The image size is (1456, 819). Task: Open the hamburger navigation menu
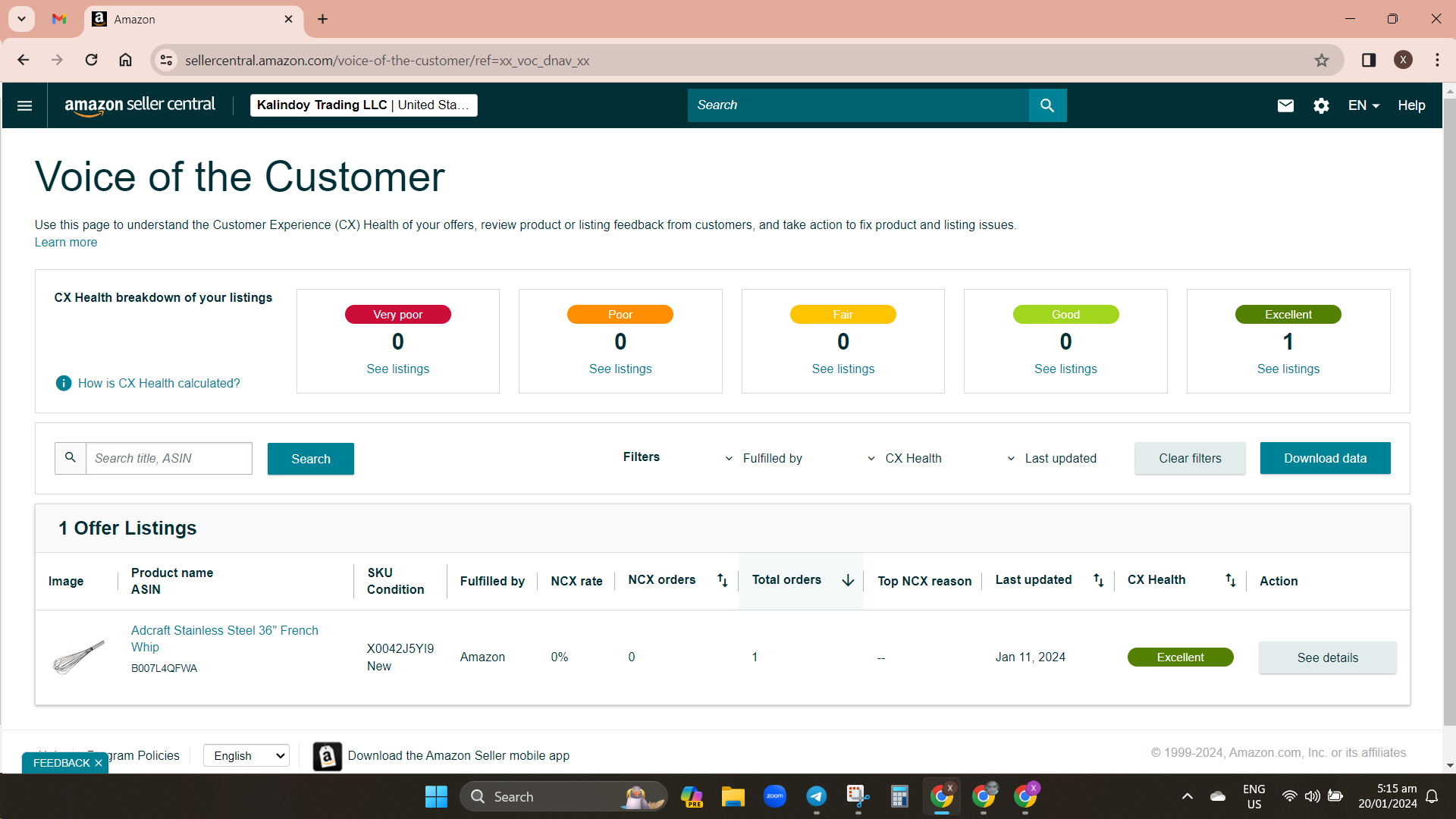pos(24,105)
